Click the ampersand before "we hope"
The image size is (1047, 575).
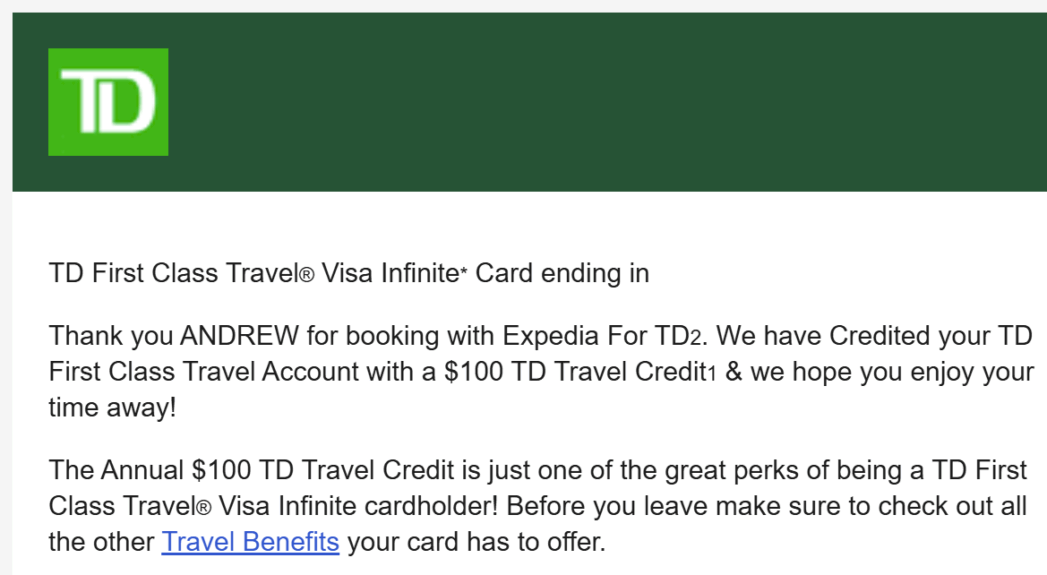pos(731,372)
